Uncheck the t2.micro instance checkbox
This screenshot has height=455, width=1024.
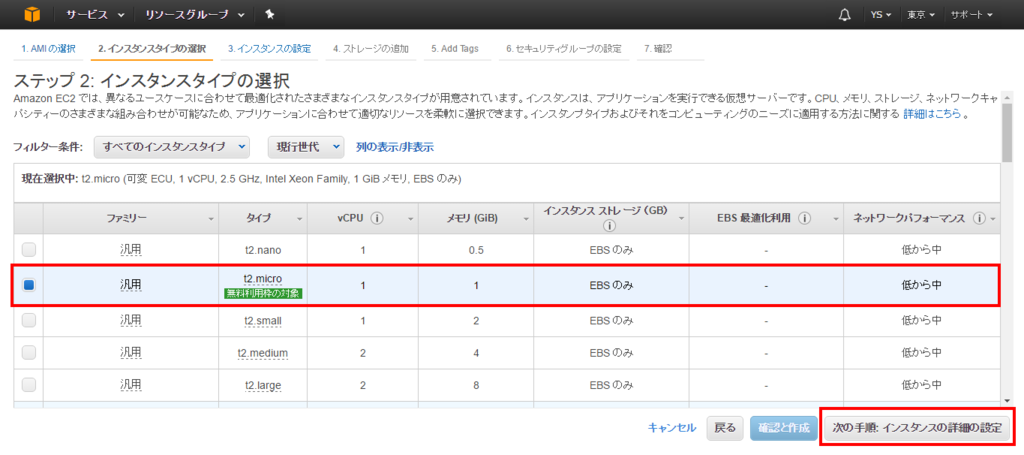click(29, 285)
